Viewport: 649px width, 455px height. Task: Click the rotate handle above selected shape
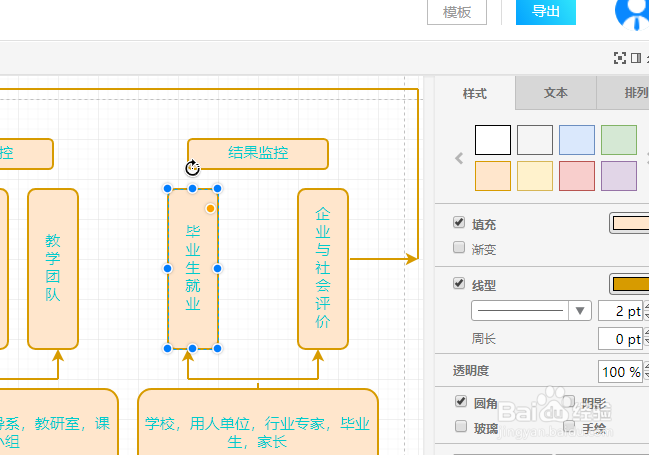(192, 168)
